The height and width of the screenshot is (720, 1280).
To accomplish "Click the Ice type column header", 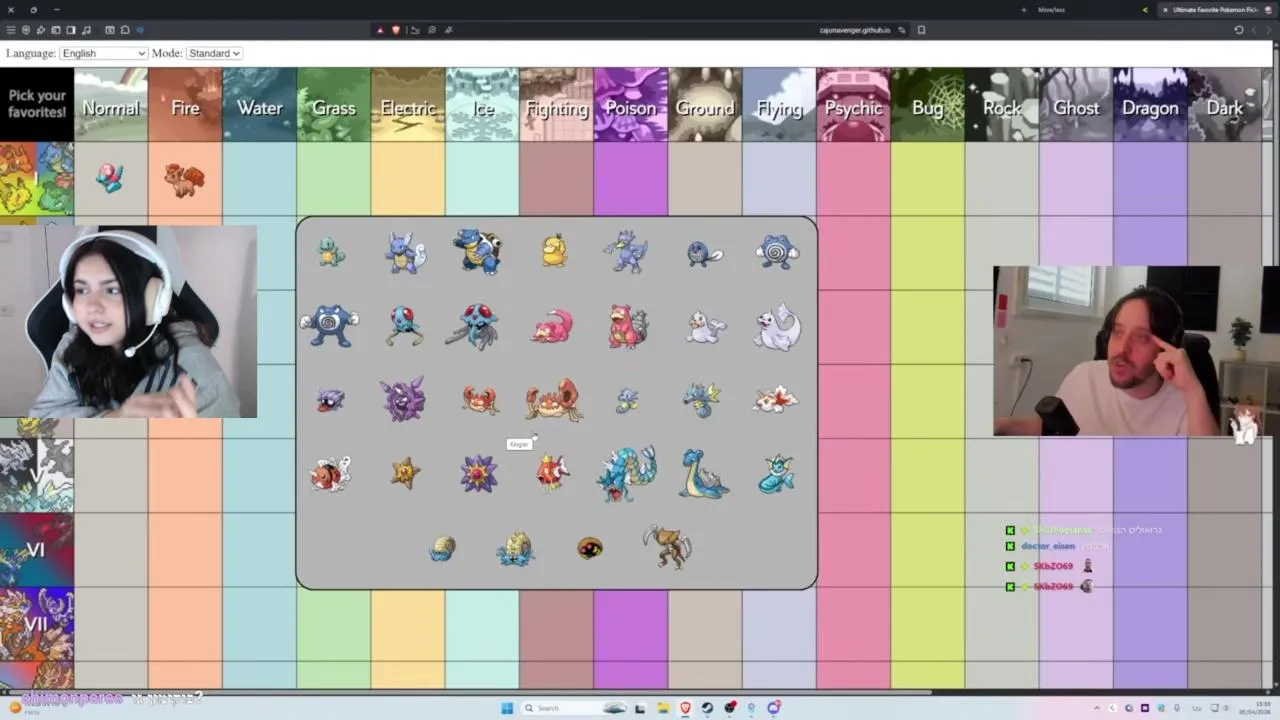I will tap(482, 105).
